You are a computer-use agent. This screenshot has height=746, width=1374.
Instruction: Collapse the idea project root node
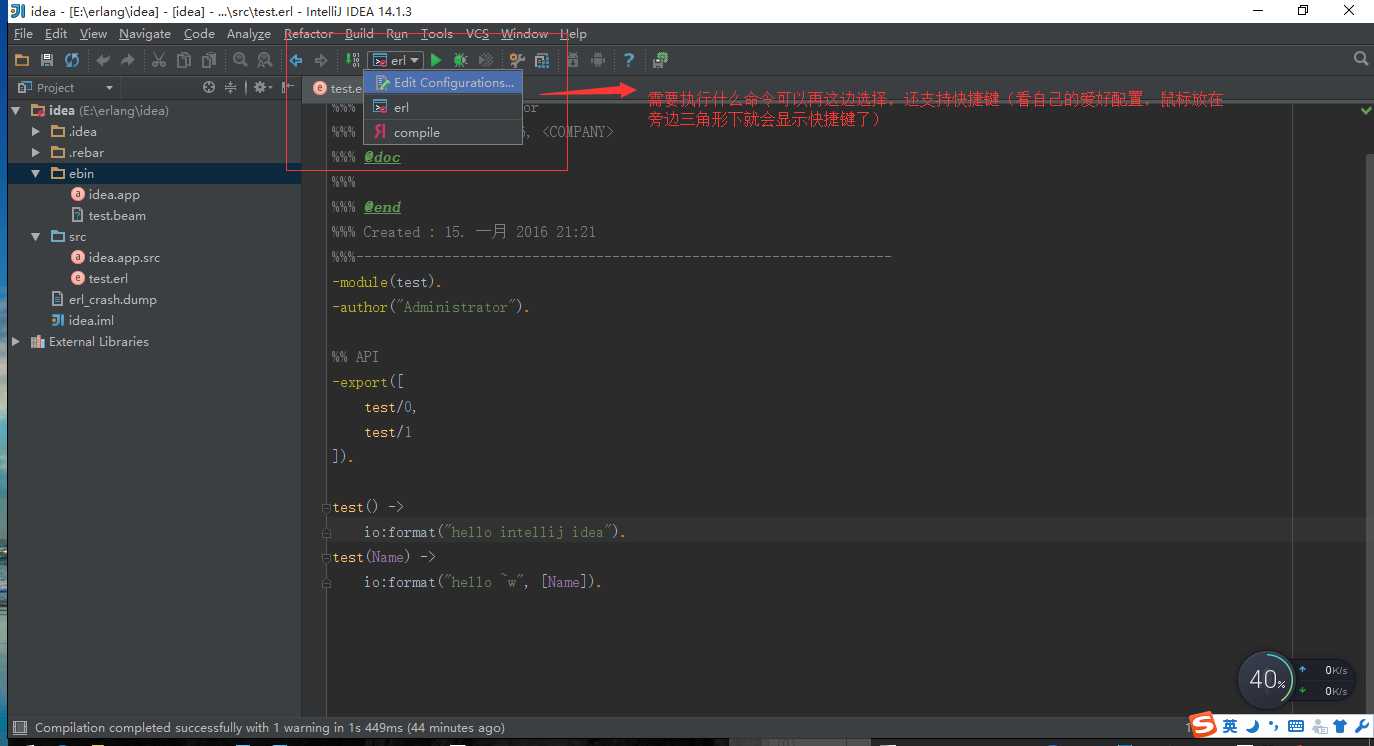16,111
